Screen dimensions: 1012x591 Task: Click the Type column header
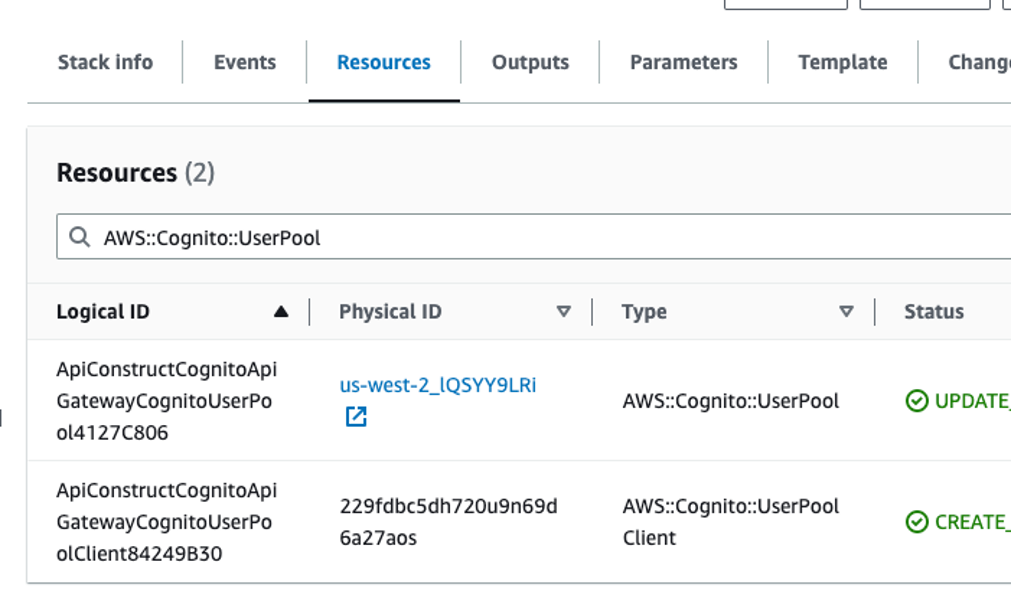click(644, 312)
